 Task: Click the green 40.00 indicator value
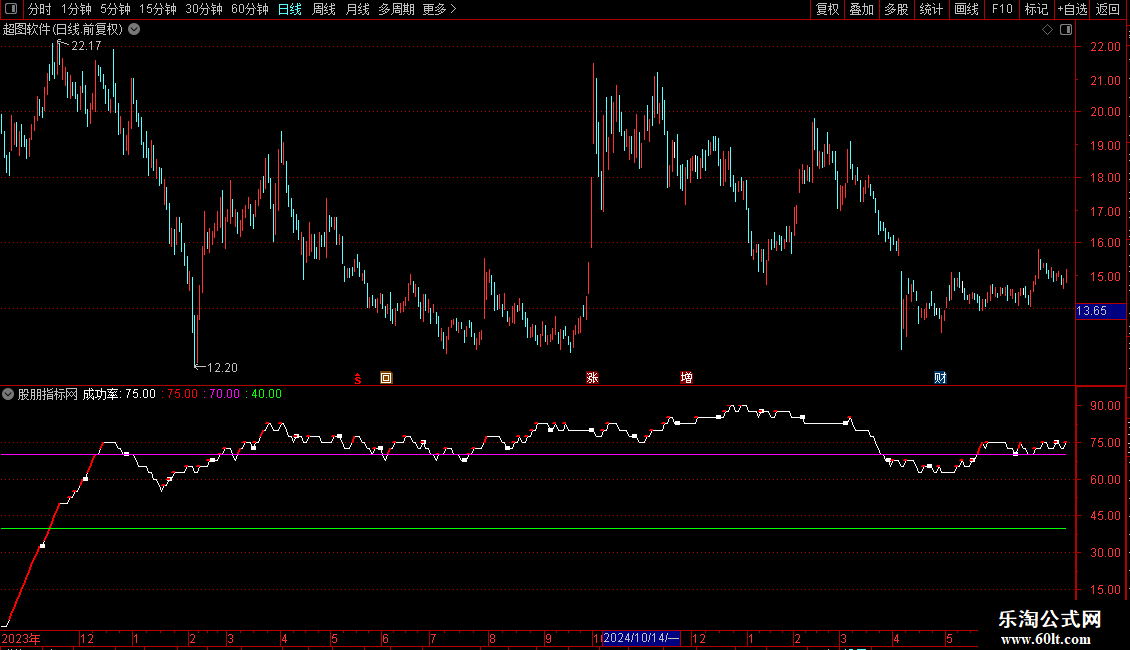click(x=264, y=394)
